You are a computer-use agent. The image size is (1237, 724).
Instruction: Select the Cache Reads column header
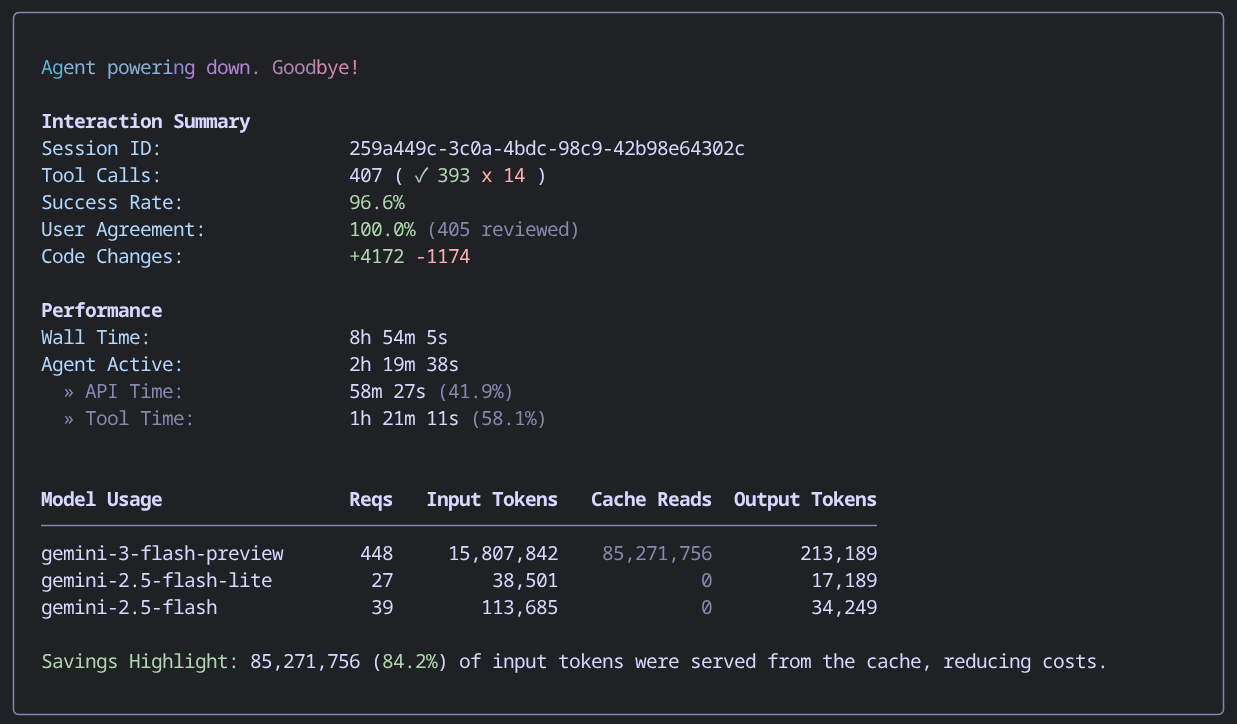(x=651, y=499)
